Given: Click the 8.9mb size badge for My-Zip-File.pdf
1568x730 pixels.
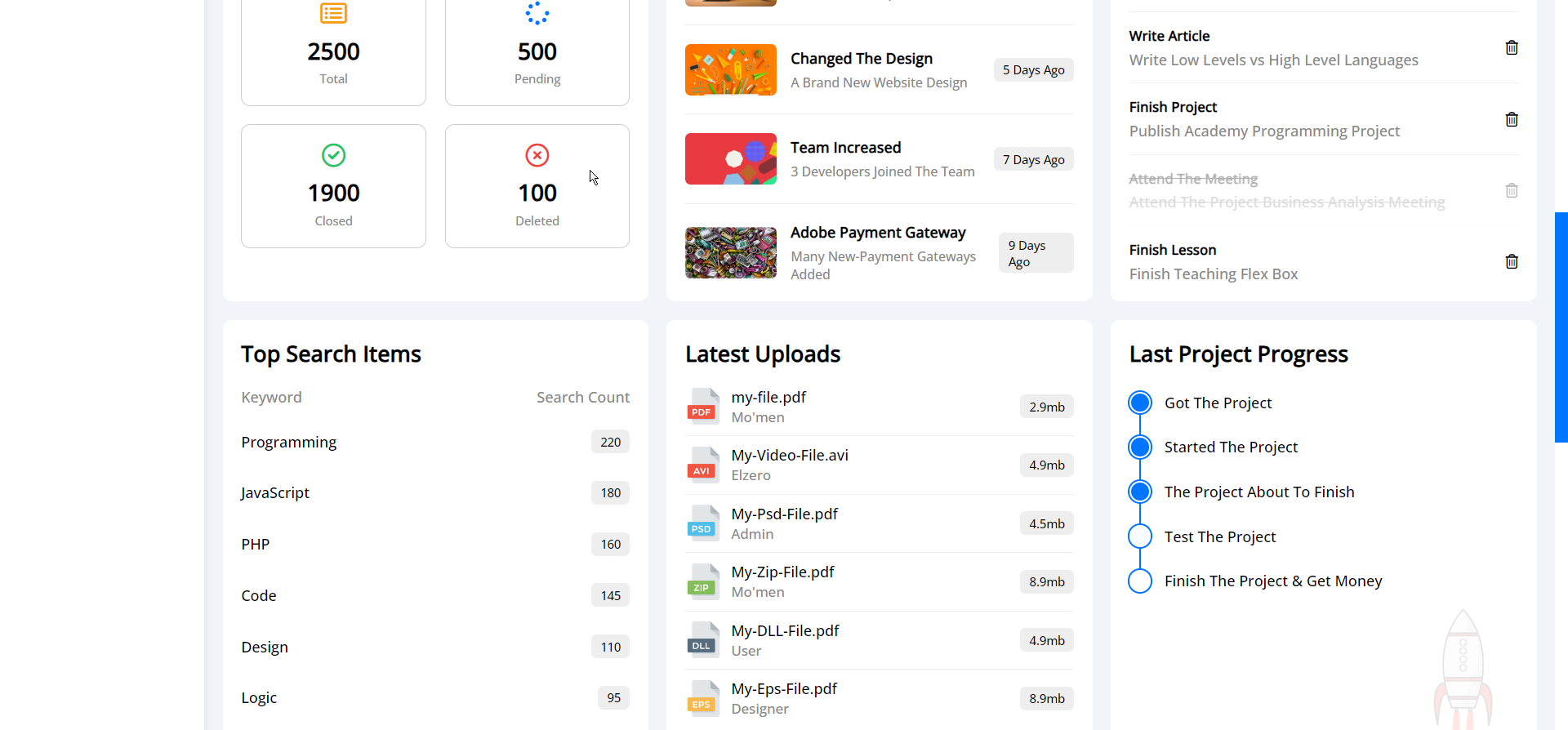Looking at the screenshot, I should (1046, 582).
